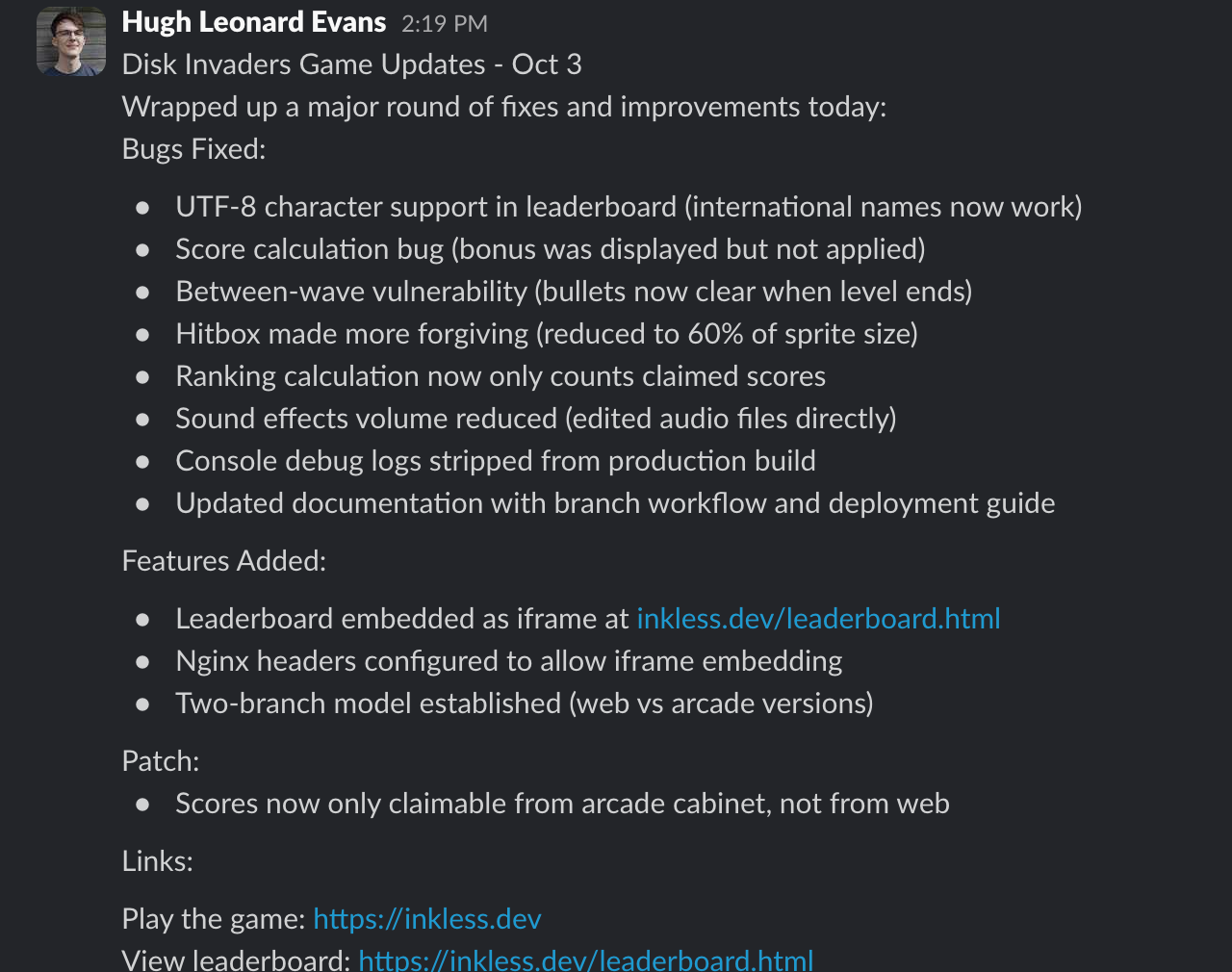Open the View leaderboard URL link
The width and height of the screenshot is (1232, 972).
585,960
